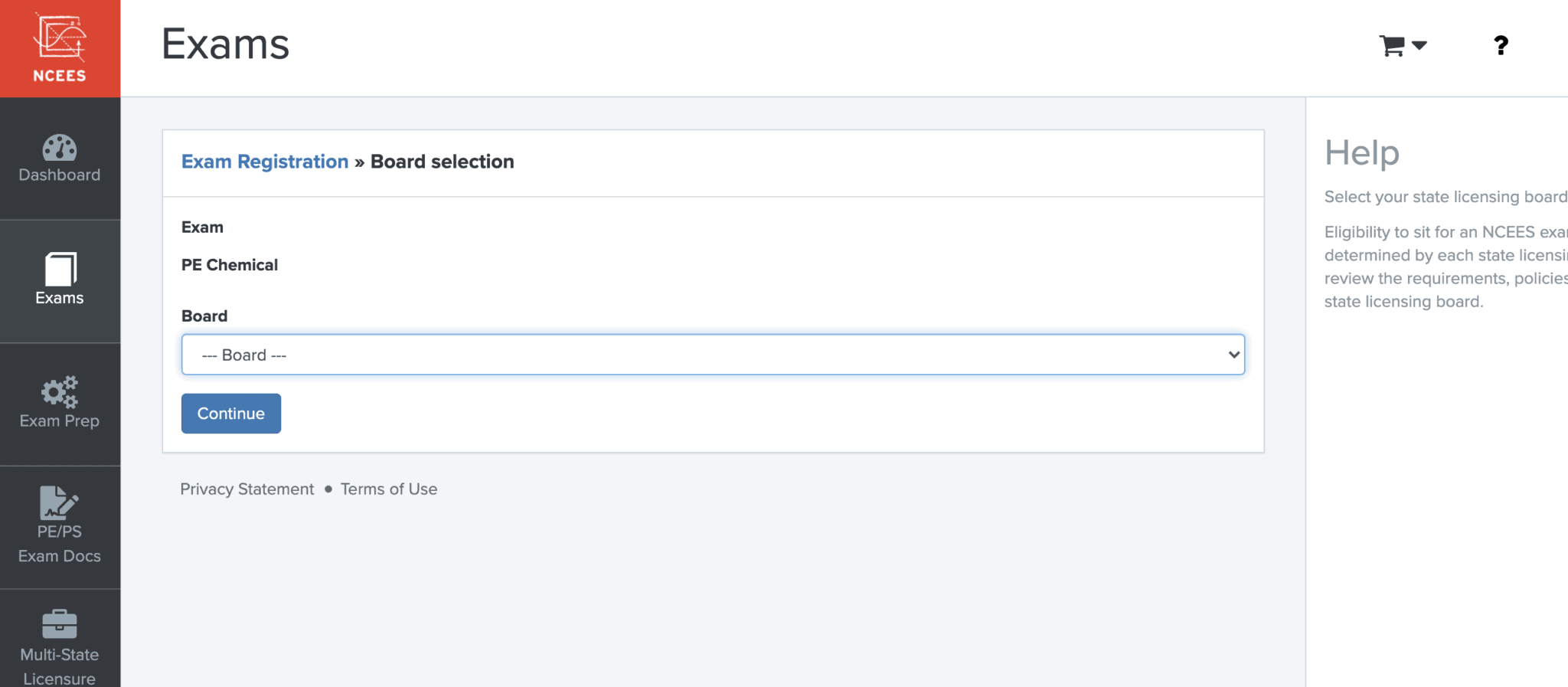This screenshot has width=1568, height=687.
Task: Click the question mark help icon
Action: tap(1501, 46)
